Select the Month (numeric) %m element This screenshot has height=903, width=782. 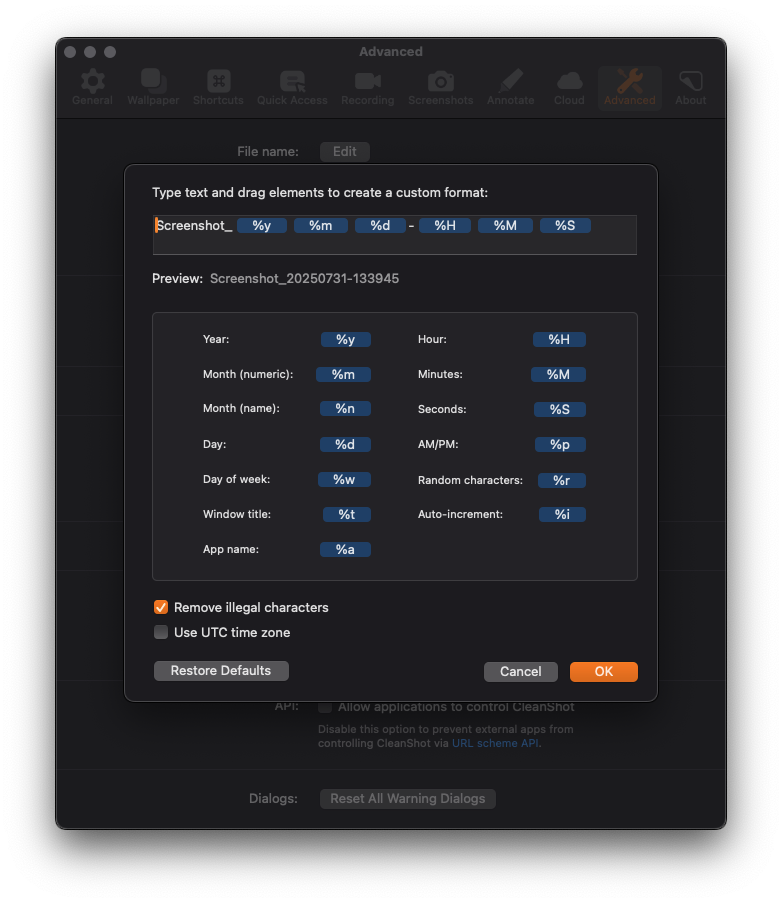pyautogui.click(x=343, y=374)
